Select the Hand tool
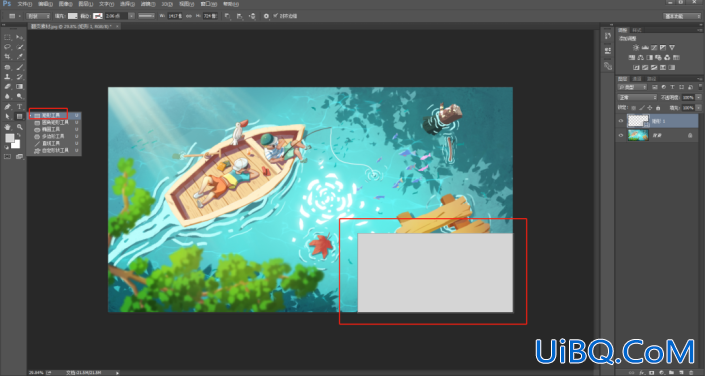This screenshot has height=376, width=705. click(7, 127)
